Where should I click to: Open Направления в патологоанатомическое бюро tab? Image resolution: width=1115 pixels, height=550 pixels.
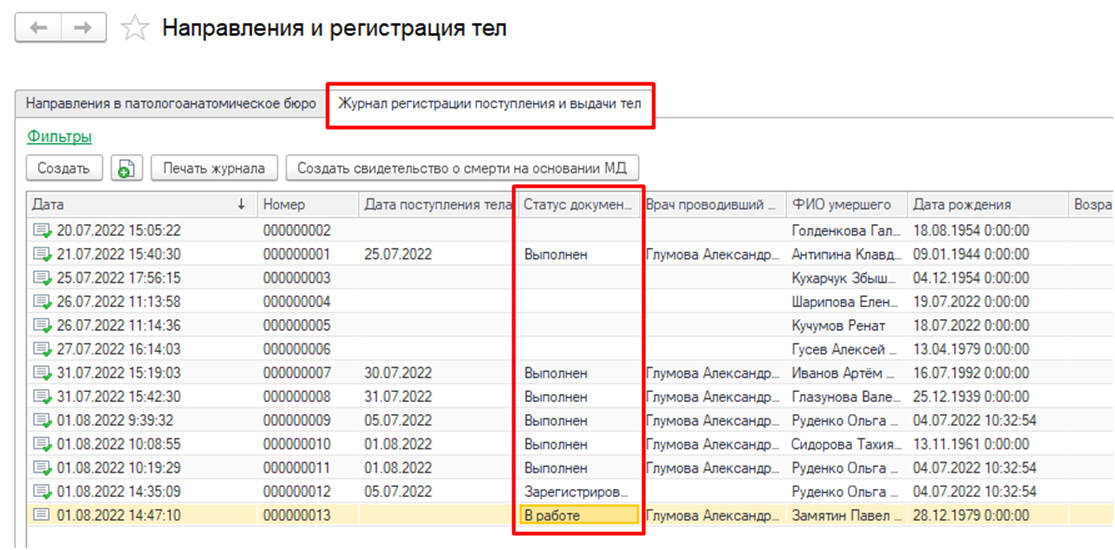tap(171, 103)
